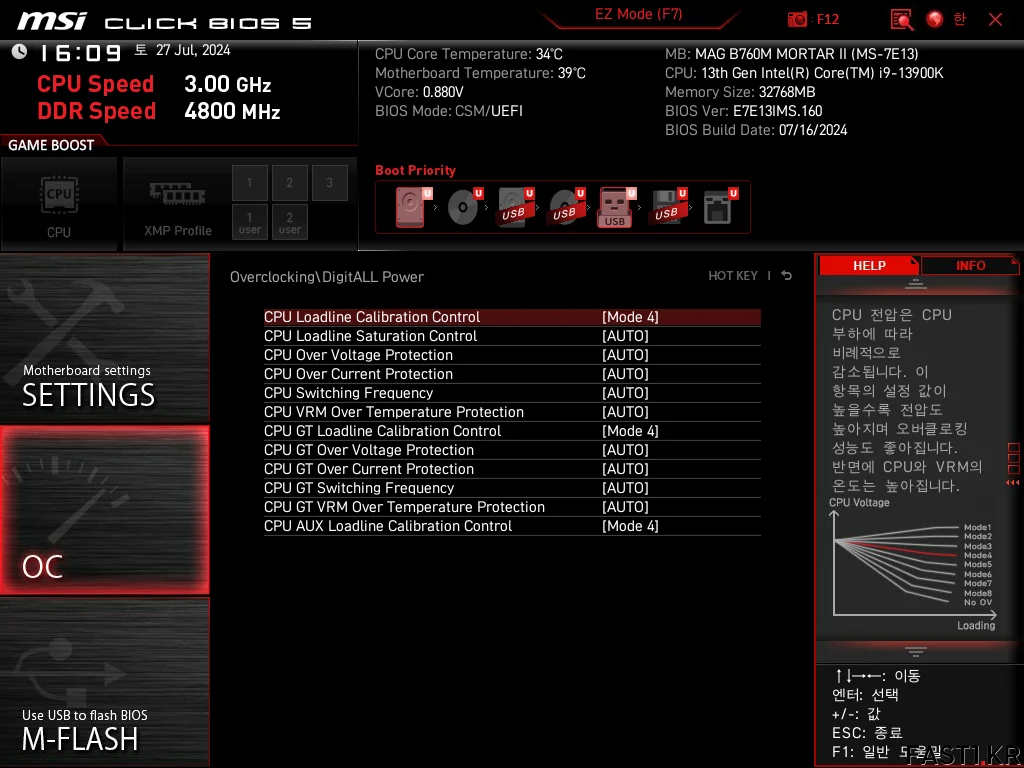Click the optical disc boot priority icon
Image resolution: width=1024 pixels, height=768 pixels.
(x=464, y=207)
